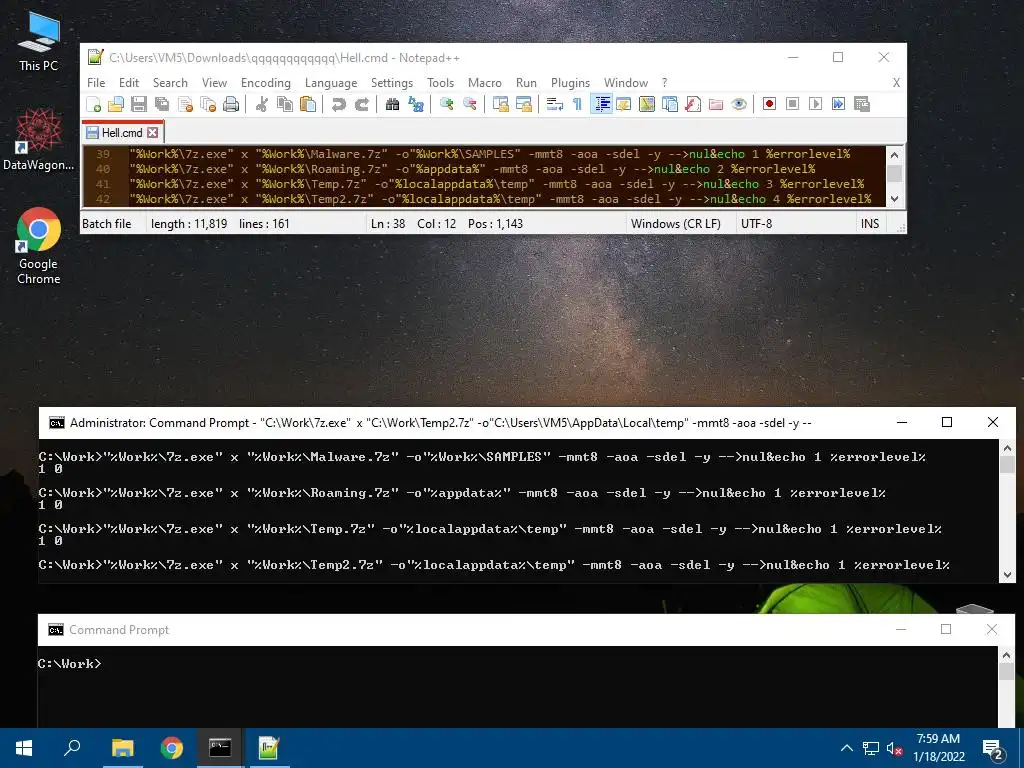Open the Function List panel icon
This screenshot has width=1024, height=768.
pos(693,104)
